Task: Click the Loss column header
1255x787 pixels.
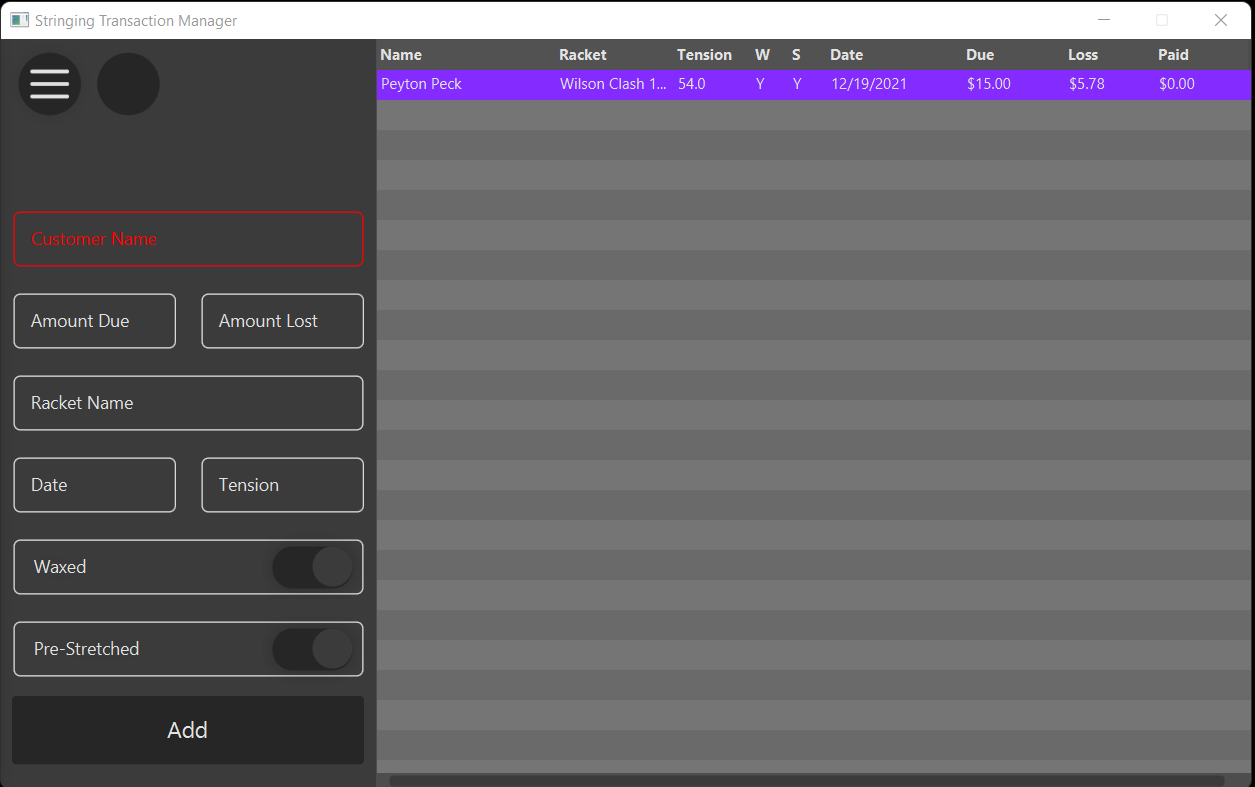Action: point(1083,55)
